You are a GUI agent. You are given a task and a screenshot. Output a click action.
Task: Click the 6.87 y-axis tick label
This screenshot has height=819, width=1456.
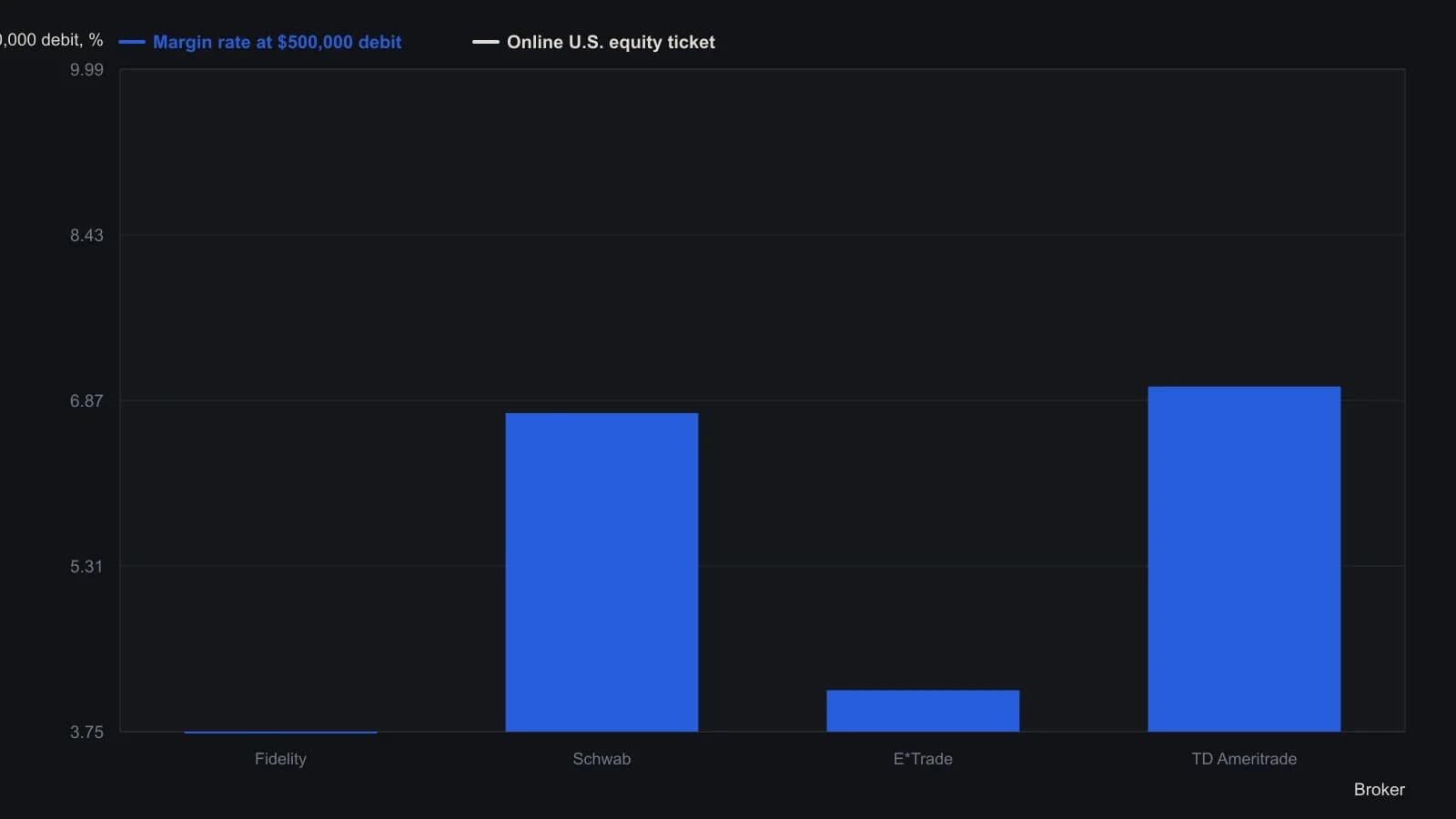[x=86, y=401]
